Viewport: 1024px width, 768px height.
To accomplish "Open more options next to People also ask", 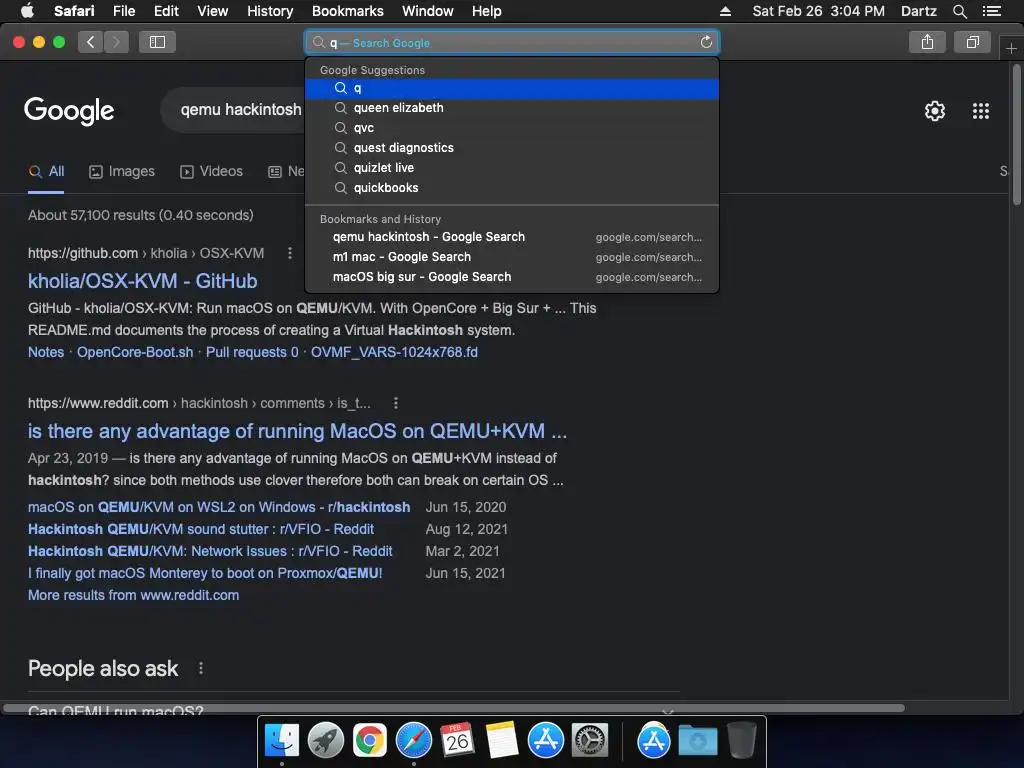I will tap(201, 669).
